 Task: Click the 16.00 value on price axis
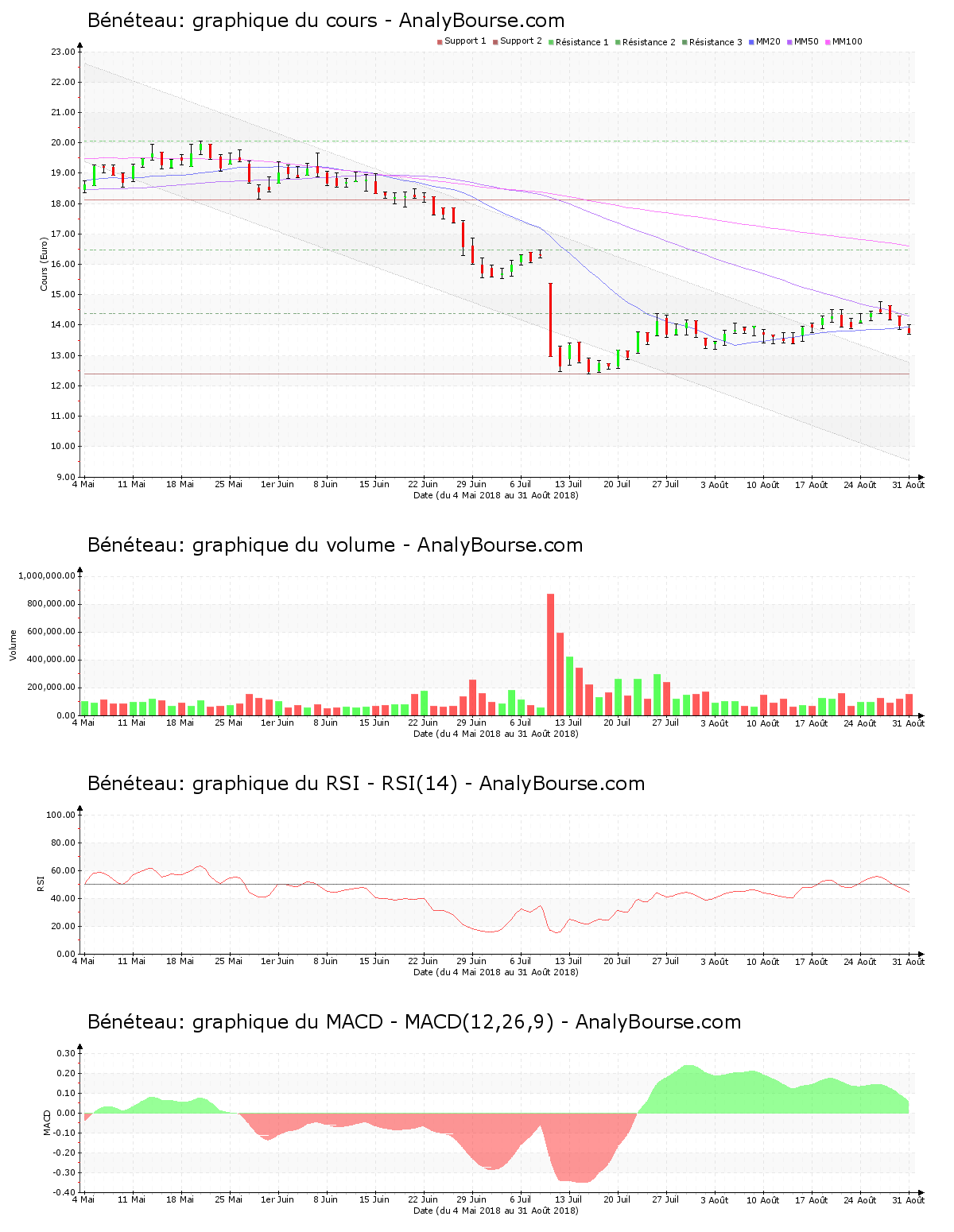(63, 265)
